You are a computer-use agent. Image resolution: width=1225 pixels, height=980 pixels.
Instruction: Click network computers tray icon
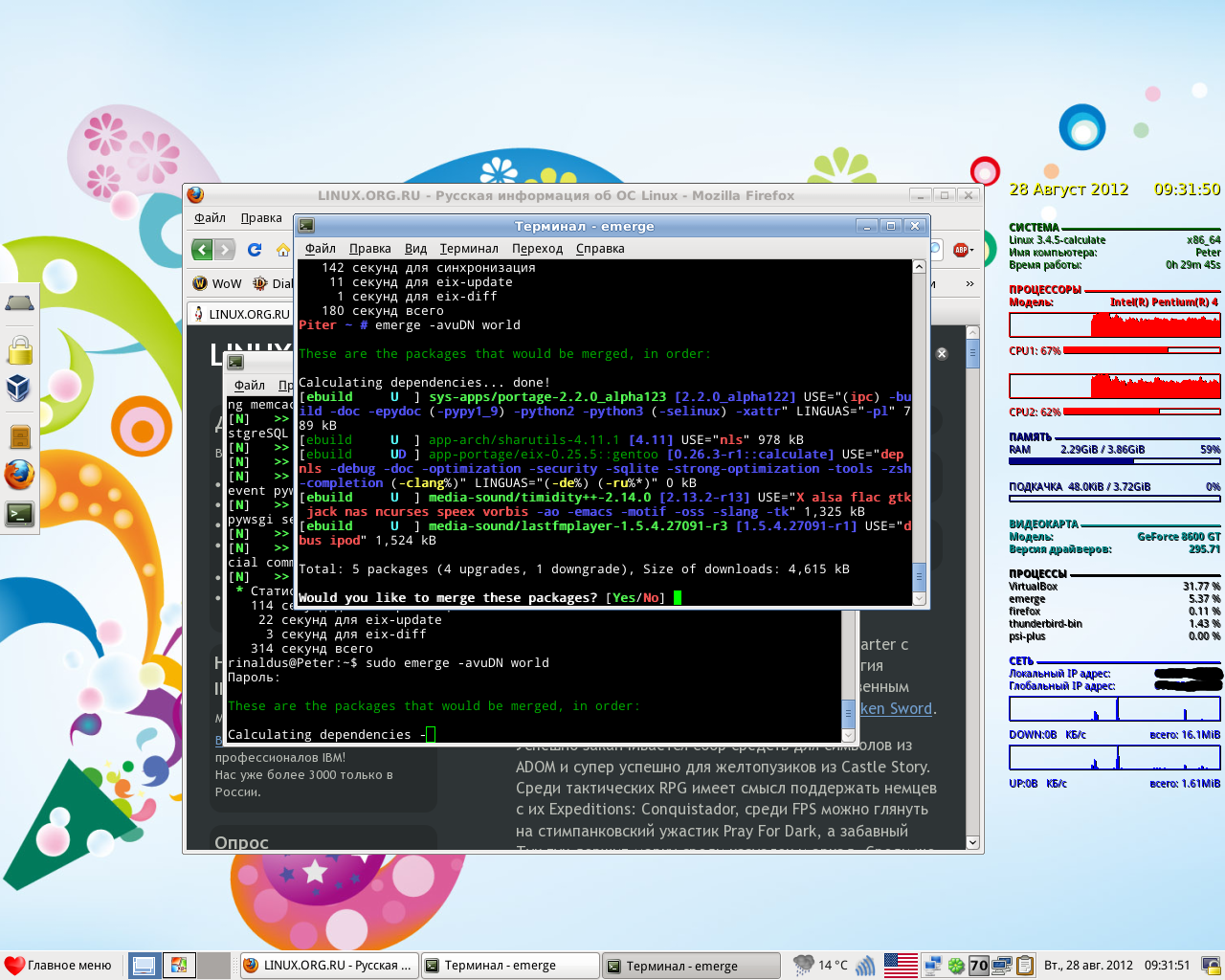point(932,965)
